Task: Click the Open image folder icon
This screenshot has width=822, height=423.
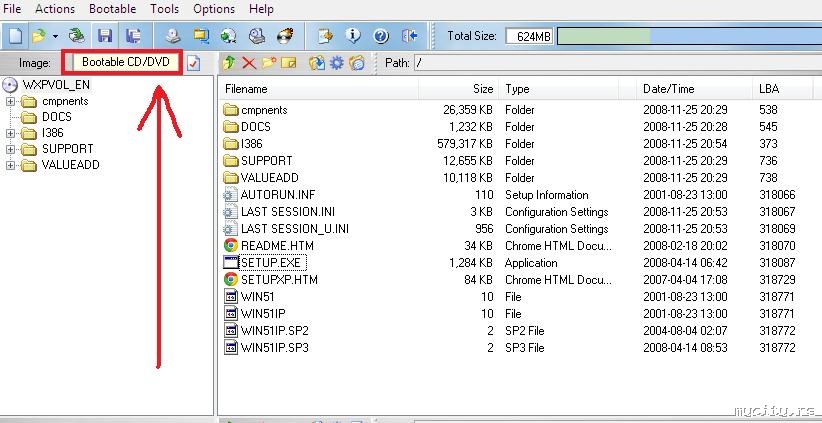Action: [38, 36]
